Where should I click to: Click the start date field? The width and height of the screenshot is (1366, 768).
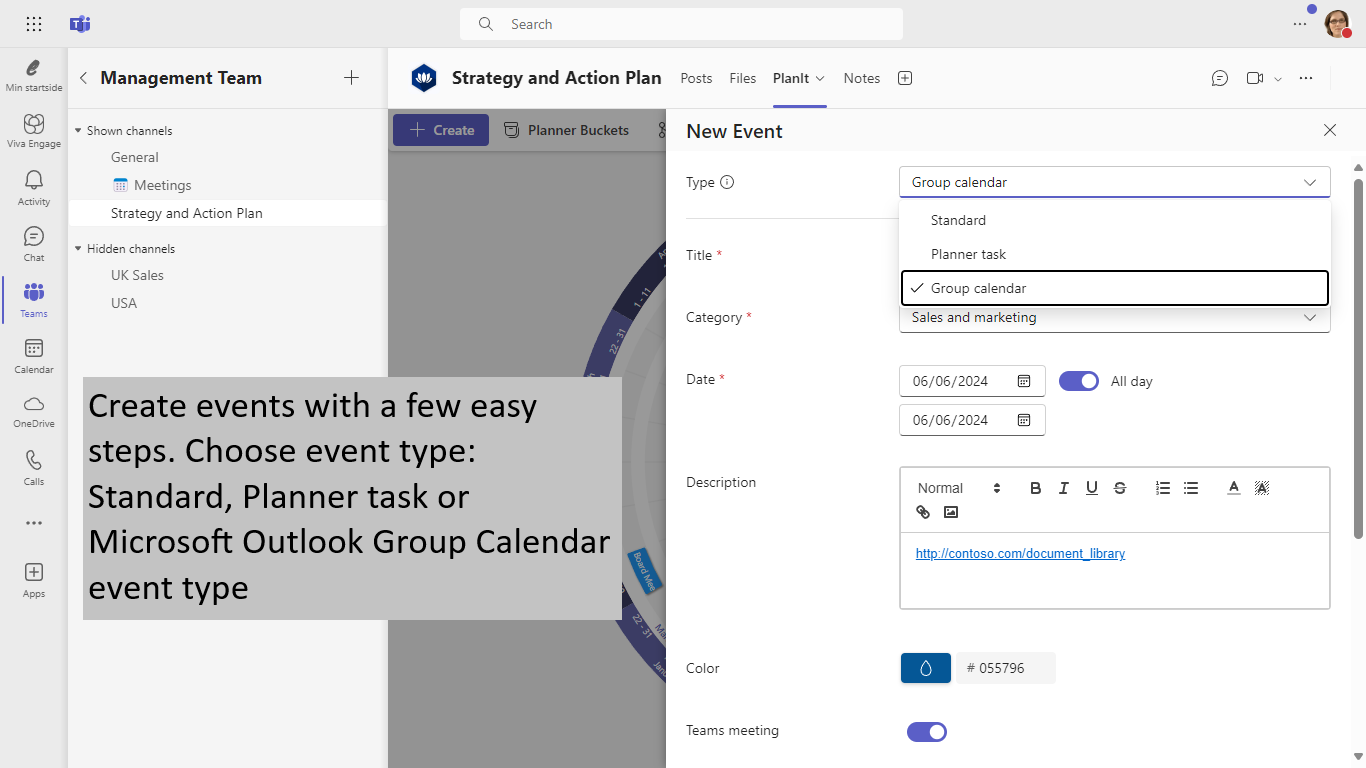(x=973, y=381)
